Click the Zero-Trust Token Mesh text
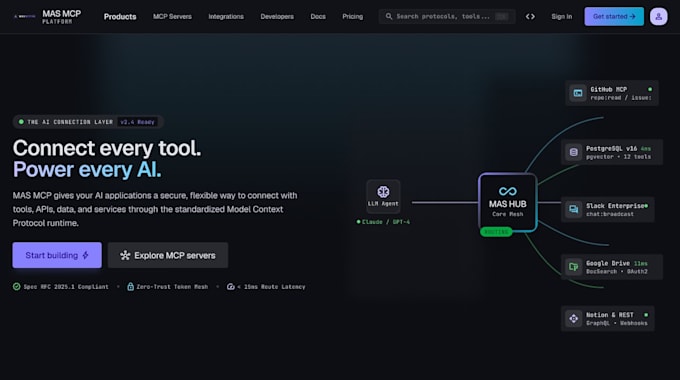This screenshot has height=380, width=680. [x=172, y=287]
